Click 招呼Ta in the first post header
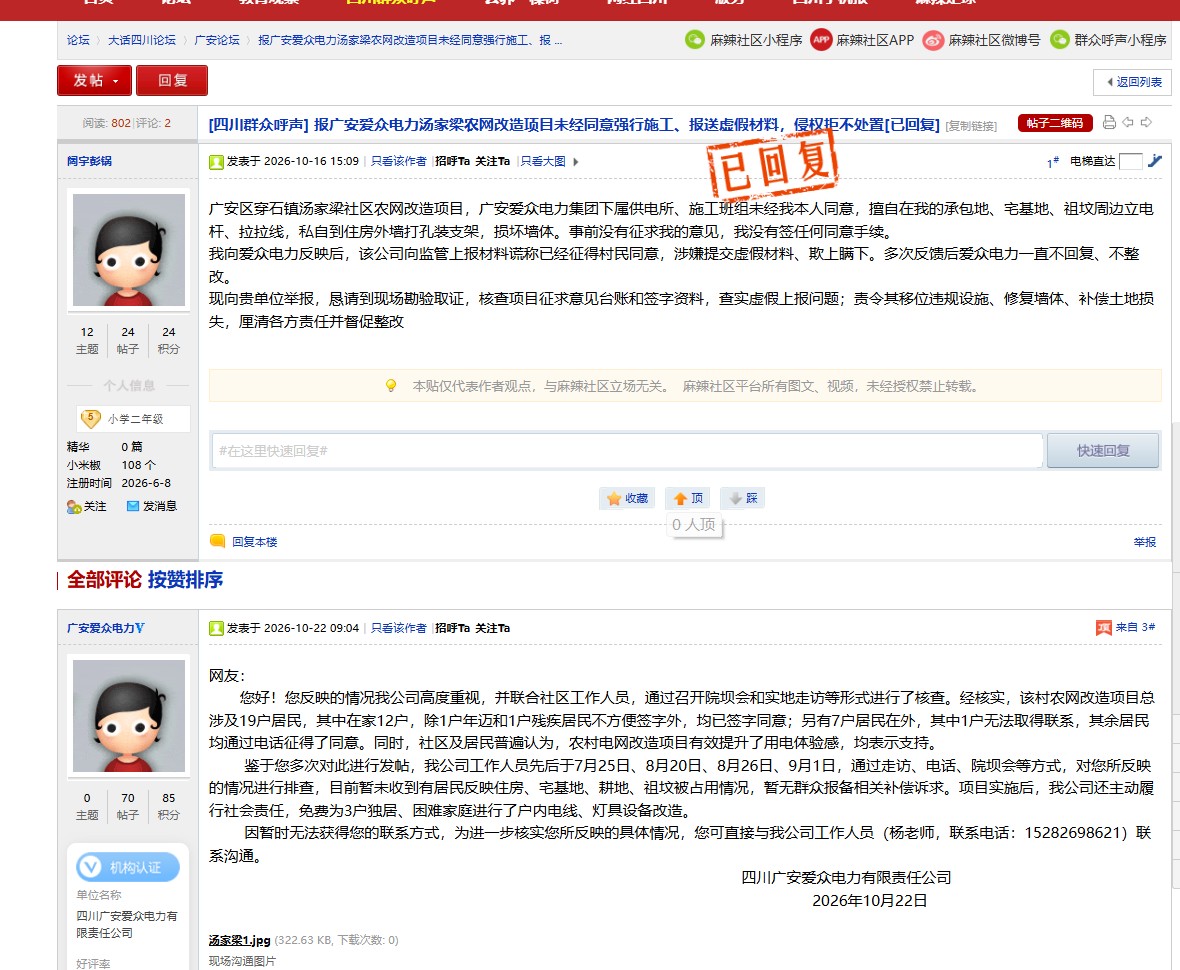1180x970 pixels. 452,161
